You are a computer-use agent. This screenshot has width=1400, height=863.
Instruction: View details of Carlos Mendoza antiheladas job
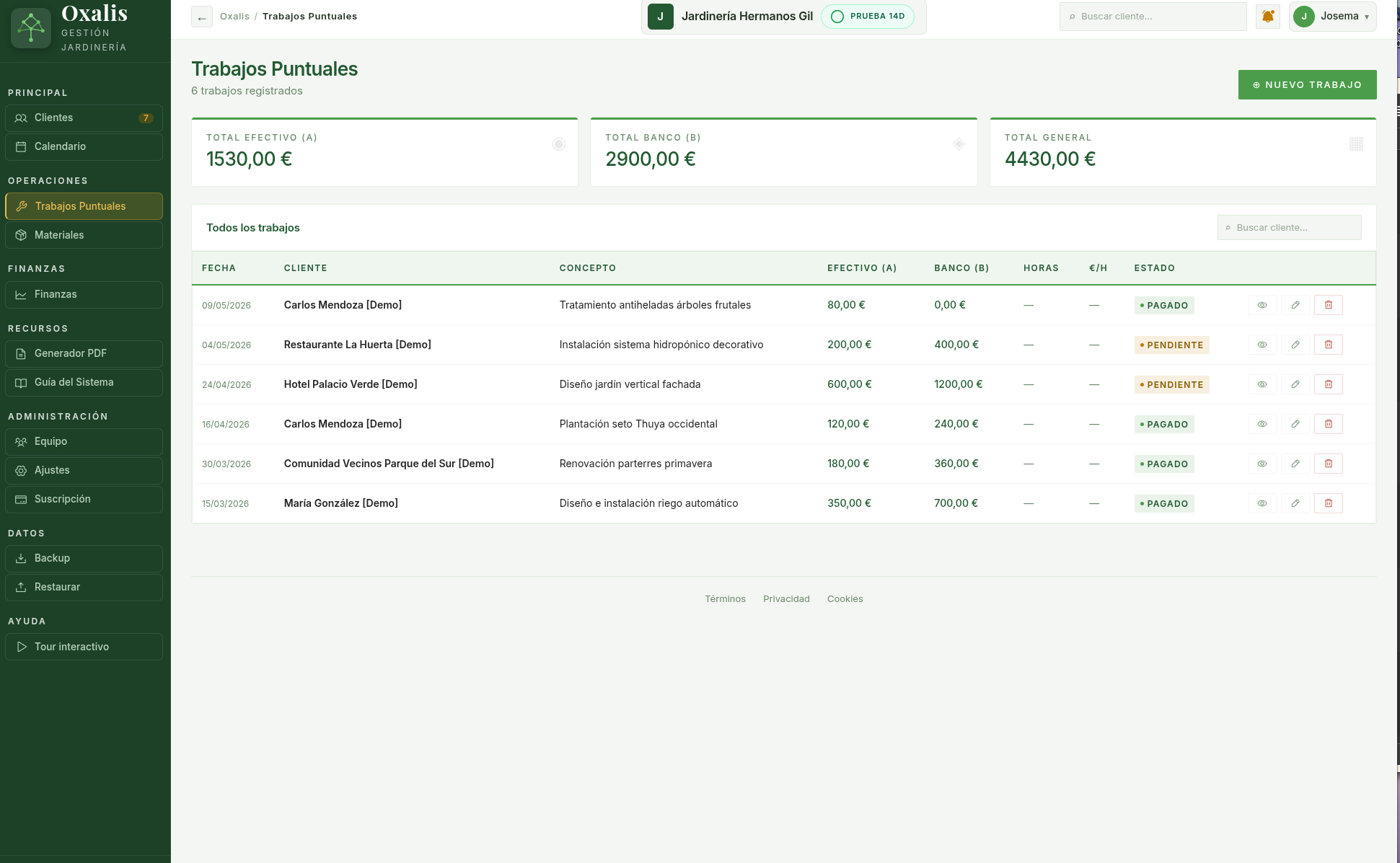(x=1262, y=305)
